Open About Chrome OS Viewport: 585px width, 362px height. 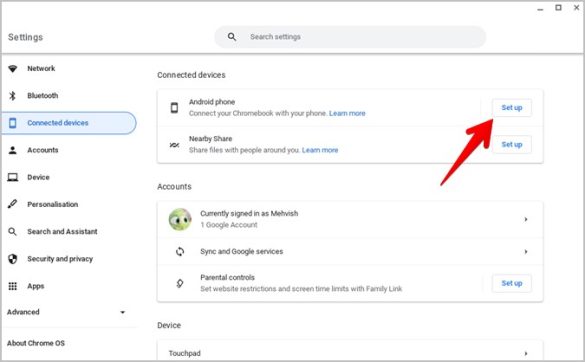(x=36, y=343)
